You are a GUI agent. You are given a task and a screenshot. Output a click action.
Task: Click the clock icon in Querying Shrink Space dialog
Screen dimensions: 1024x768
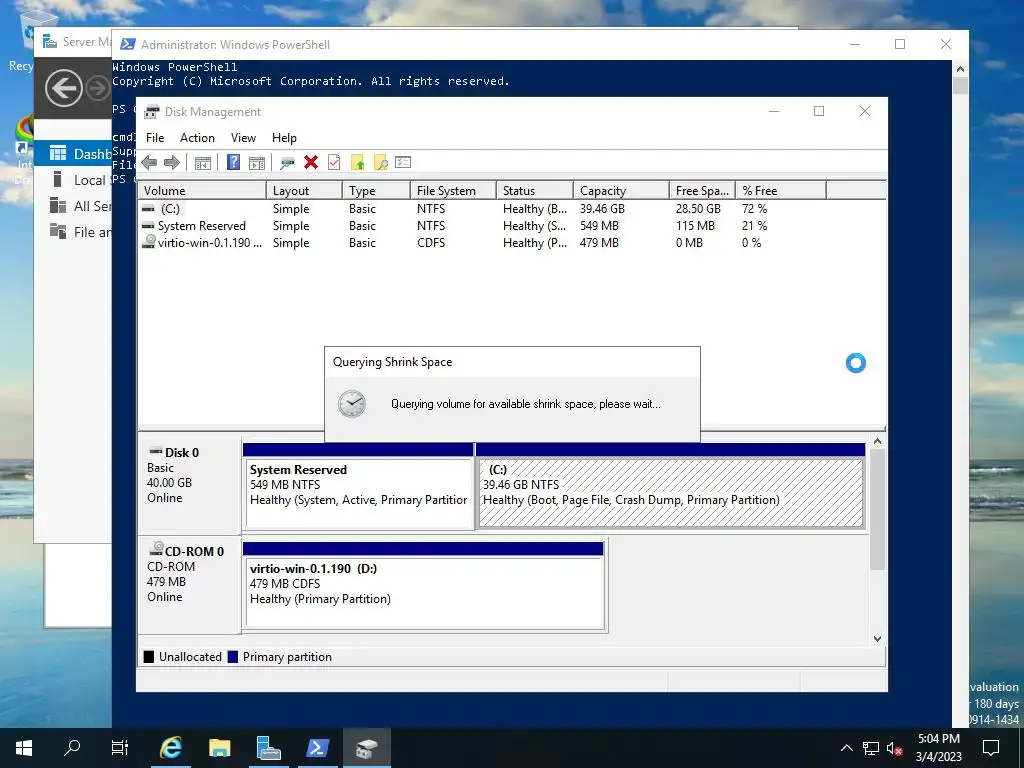point(352,404)
